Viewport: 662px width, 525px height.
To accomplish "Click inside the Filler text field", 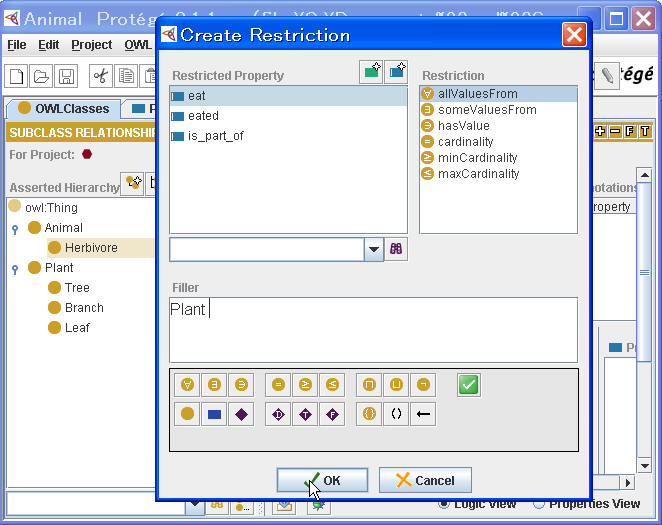I will (x=373, y=329).
